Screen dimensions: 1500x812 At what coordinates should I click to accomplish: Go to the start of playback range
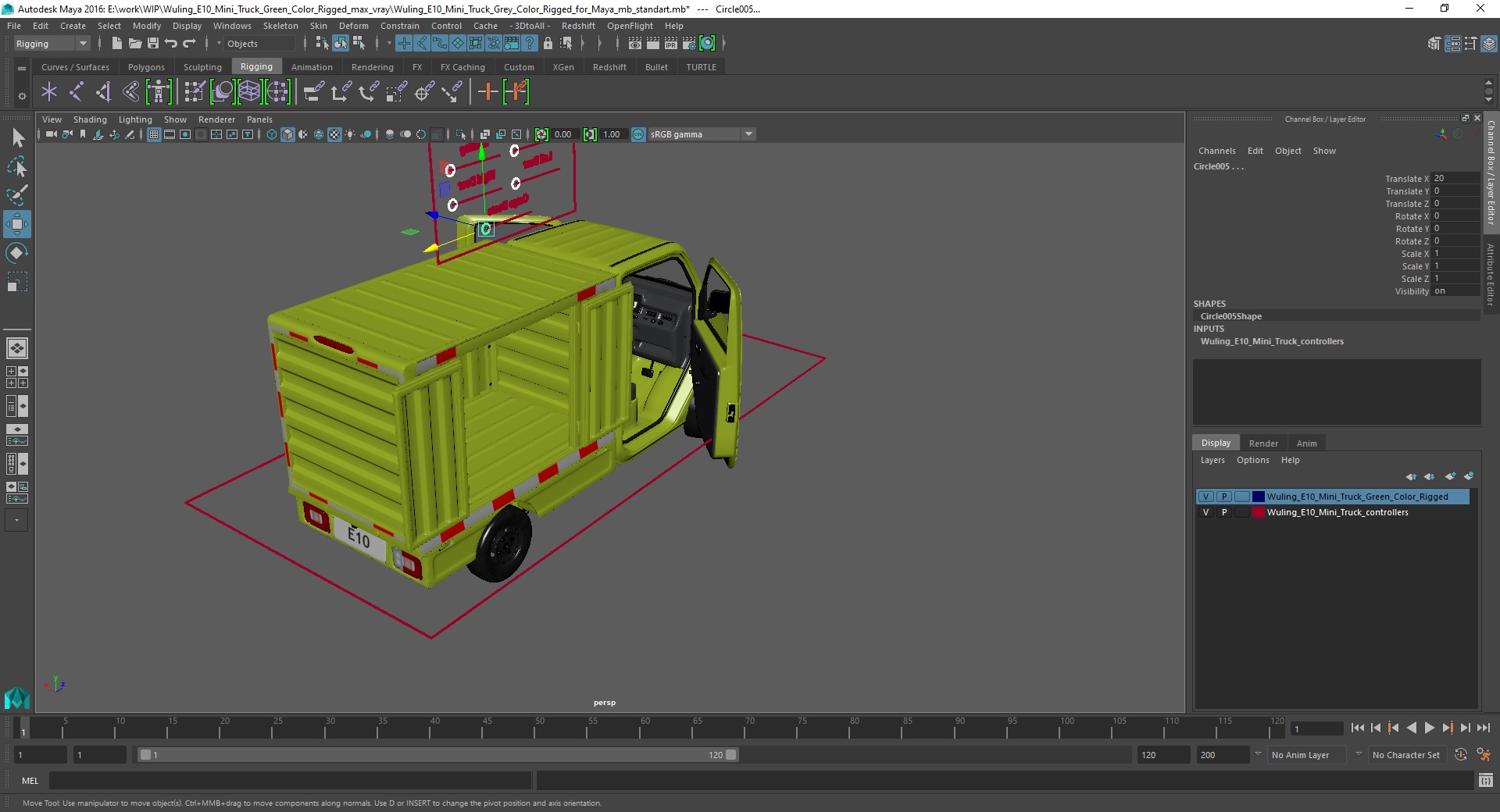1357,728
